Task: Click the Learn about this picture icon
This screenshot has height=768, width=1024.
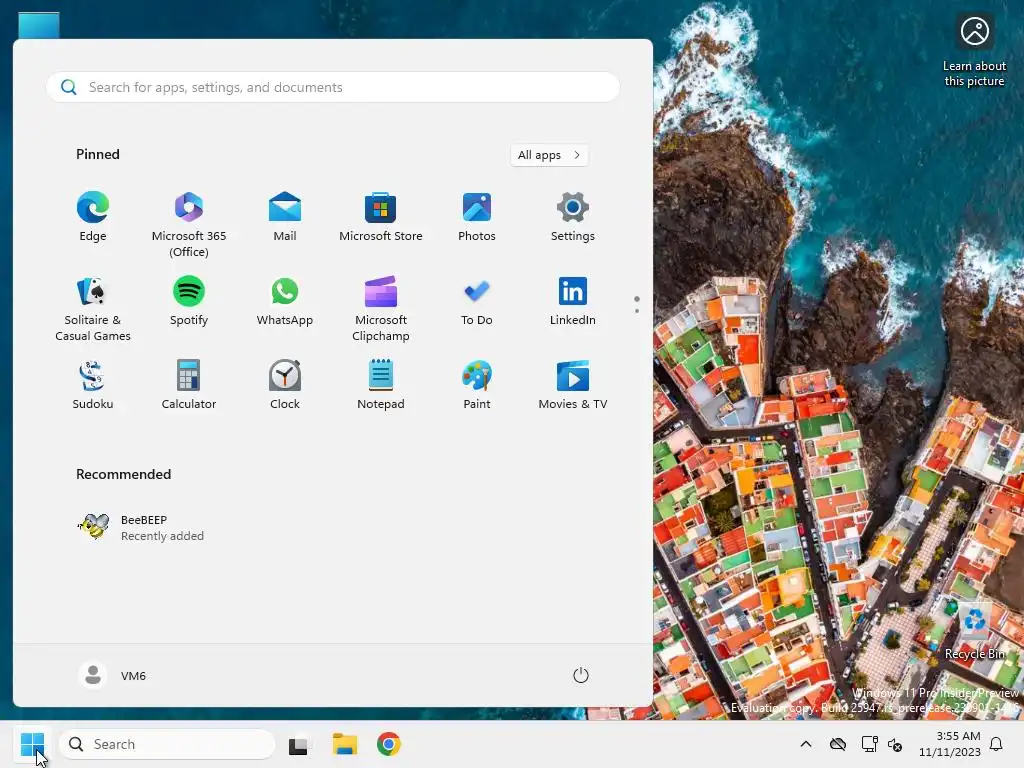Action: click(x=974, y=51)
